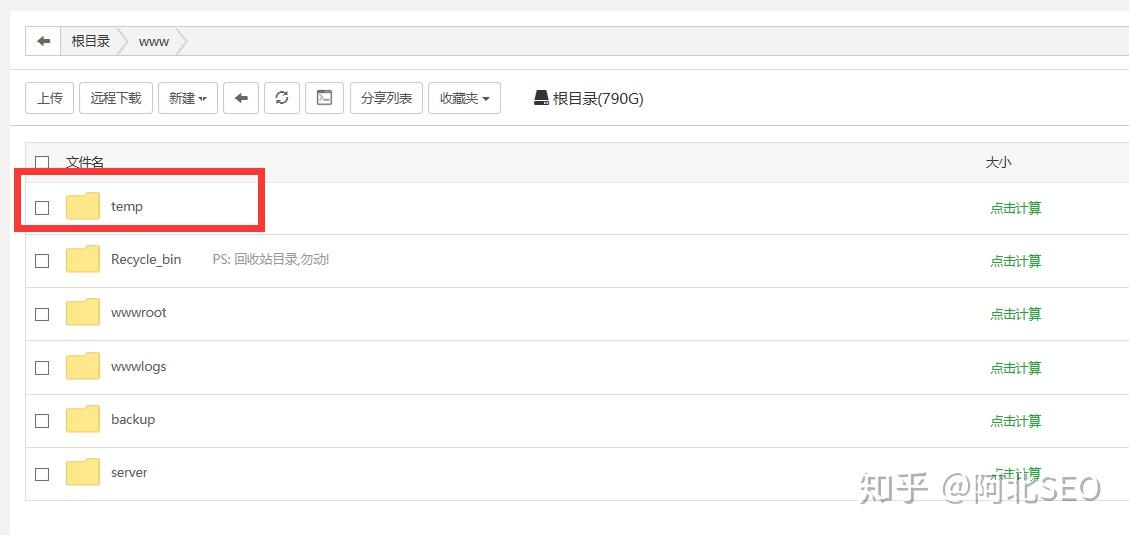This screenshot has height=535, width=1129.
Task: Open the 收藏夹 dropdown menu
Action: pos(464,98)
